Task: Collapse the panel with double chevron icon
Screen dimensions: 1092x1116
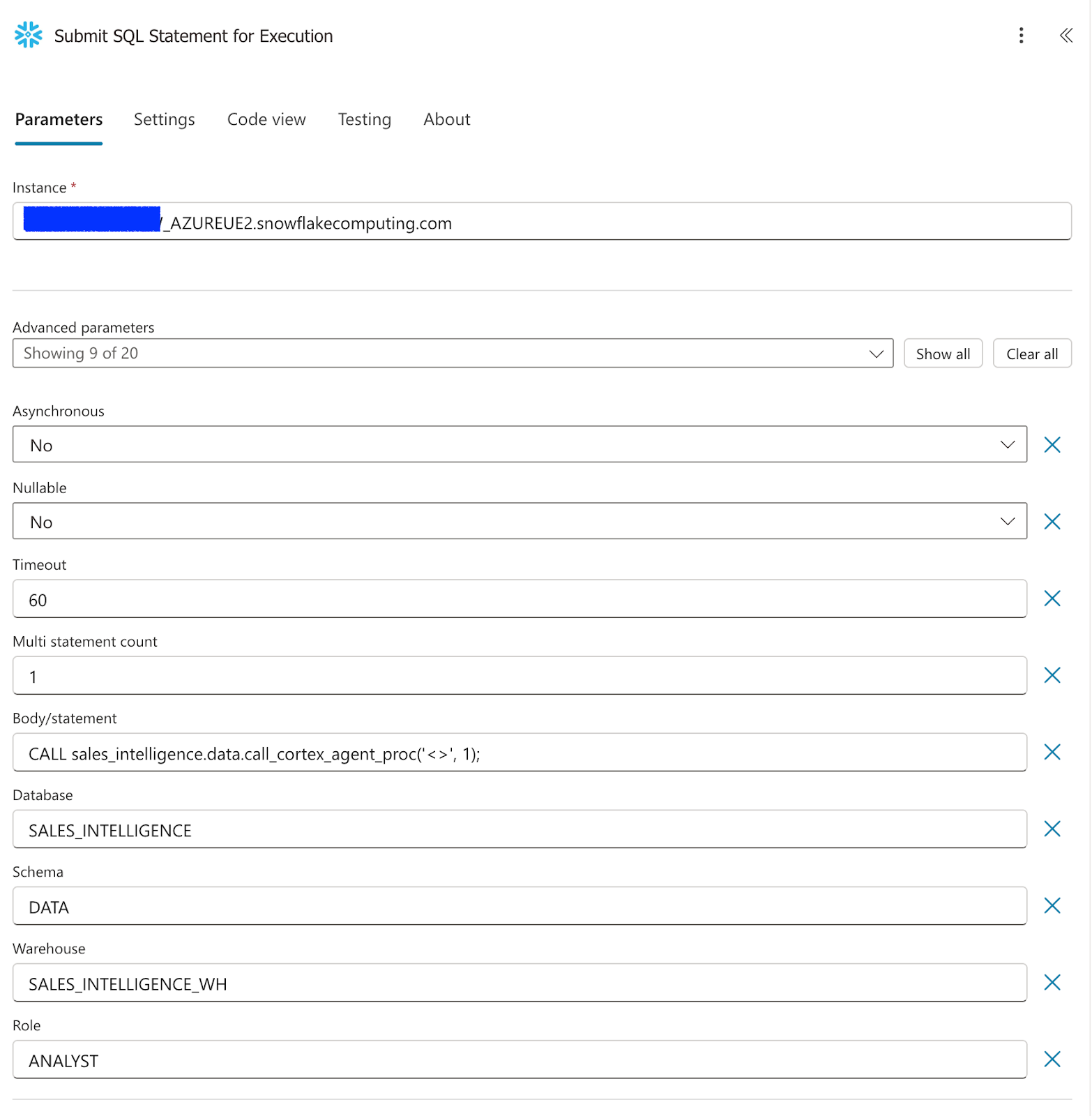Action: pyautogui.click(x=1066, y=36)
